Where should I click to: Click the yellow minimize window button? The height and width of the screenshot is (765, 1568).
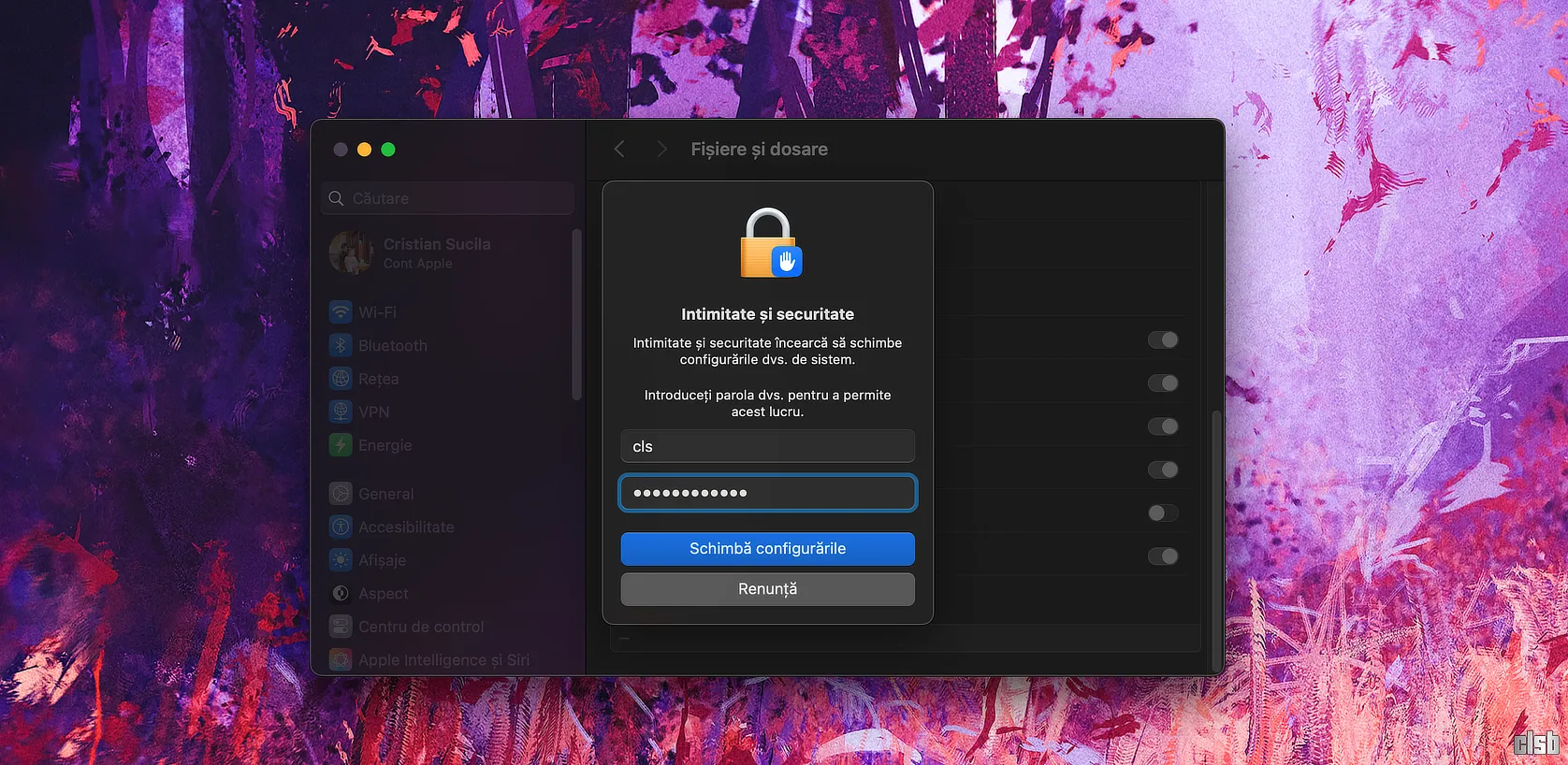click(x=365, y=150)
